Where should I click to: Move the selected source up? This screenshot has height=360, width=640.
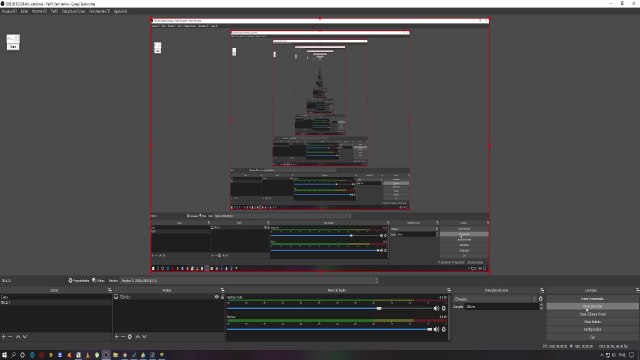138,337
